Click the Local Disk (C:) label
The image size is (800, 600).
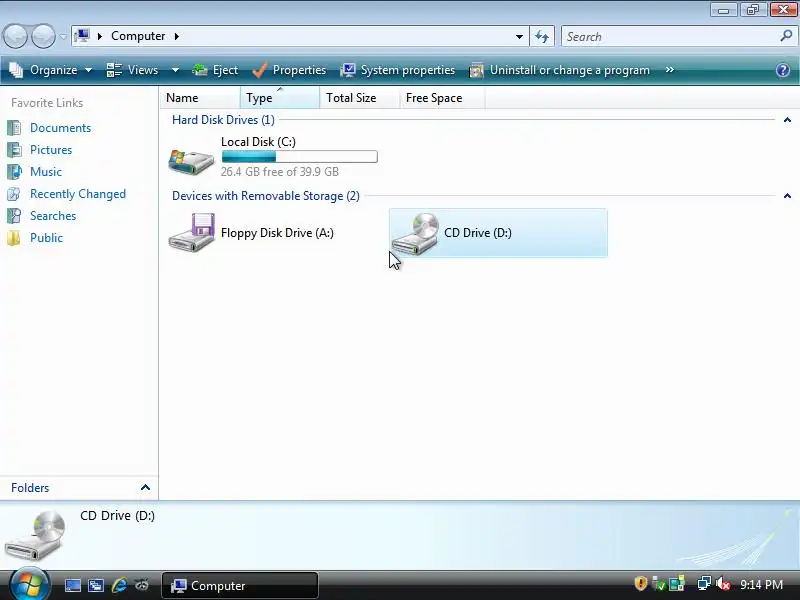(x=258, y=142)
